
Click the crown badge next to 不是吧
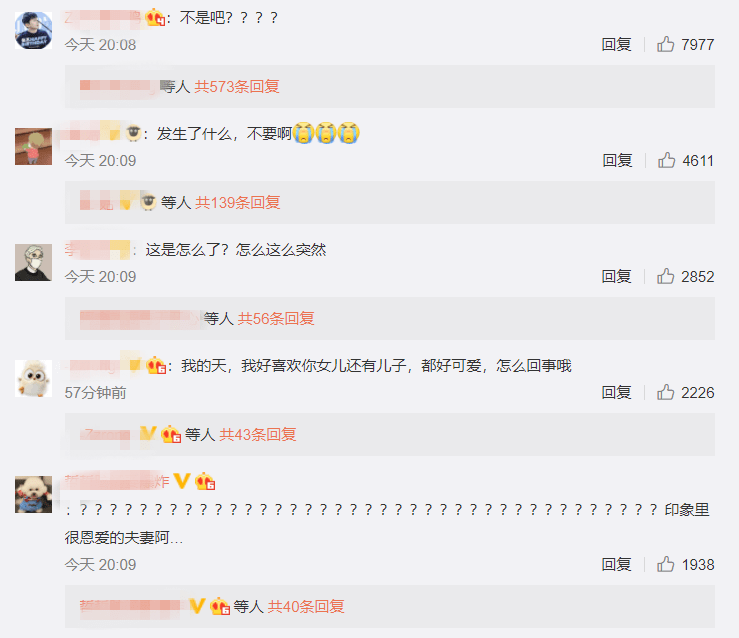155,18
